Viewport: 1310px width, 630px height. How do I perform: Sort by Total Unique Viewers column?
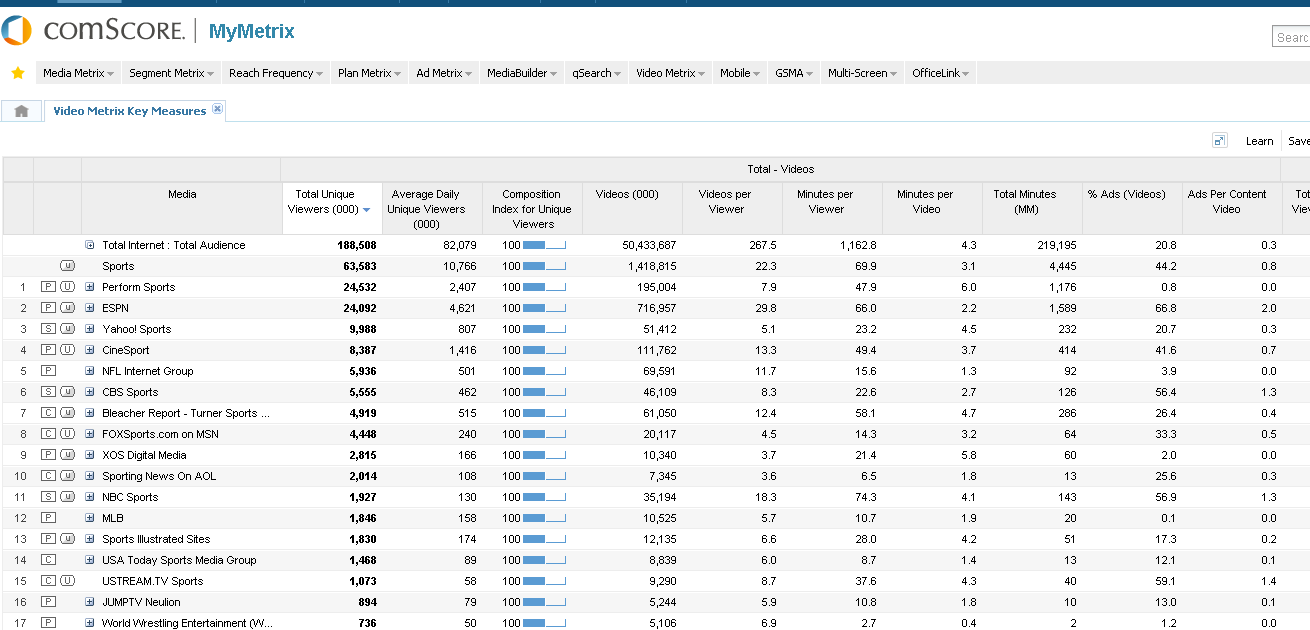(332, 202)
